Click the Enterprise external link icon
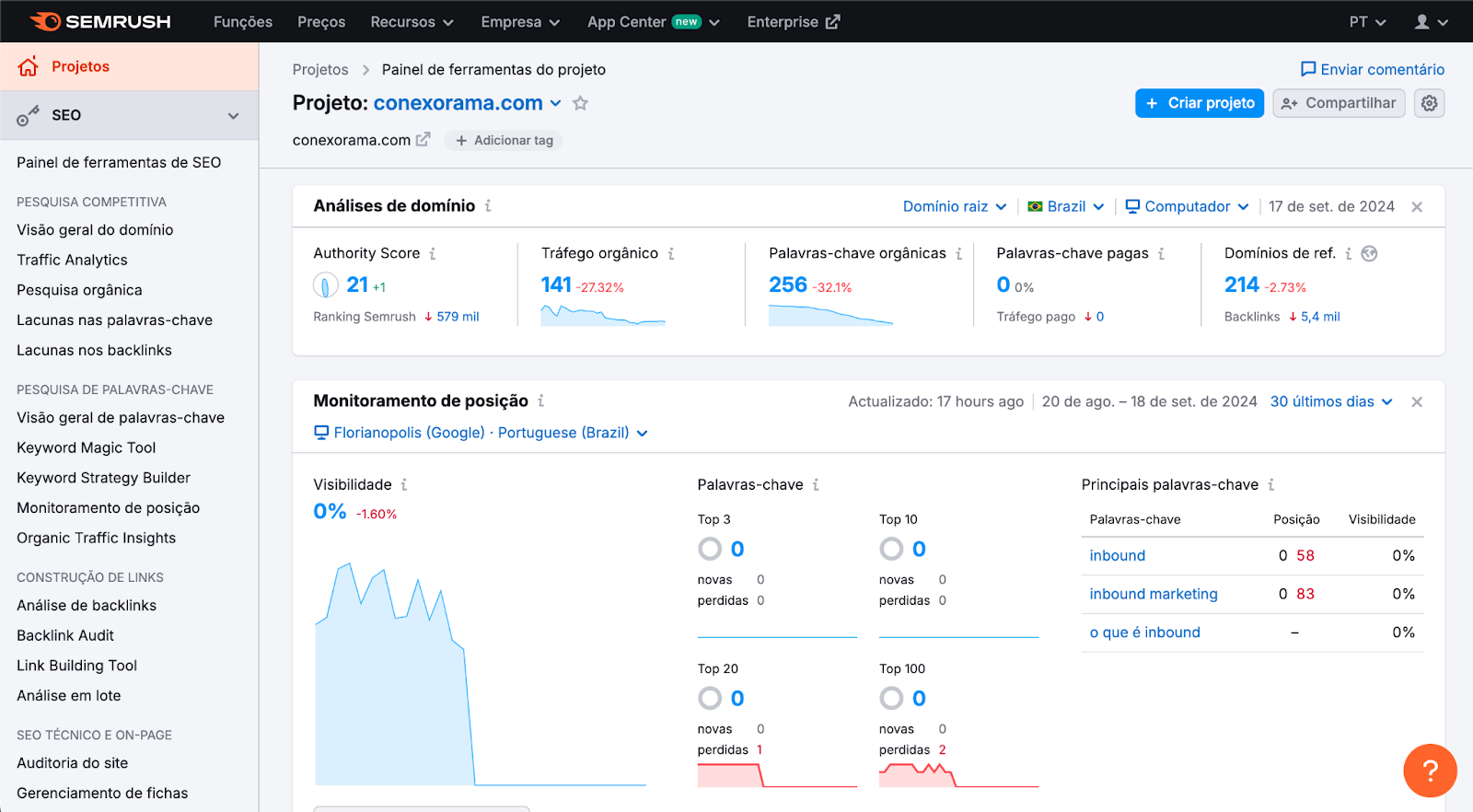The image size is (1473, 812). tap(832, 22)
